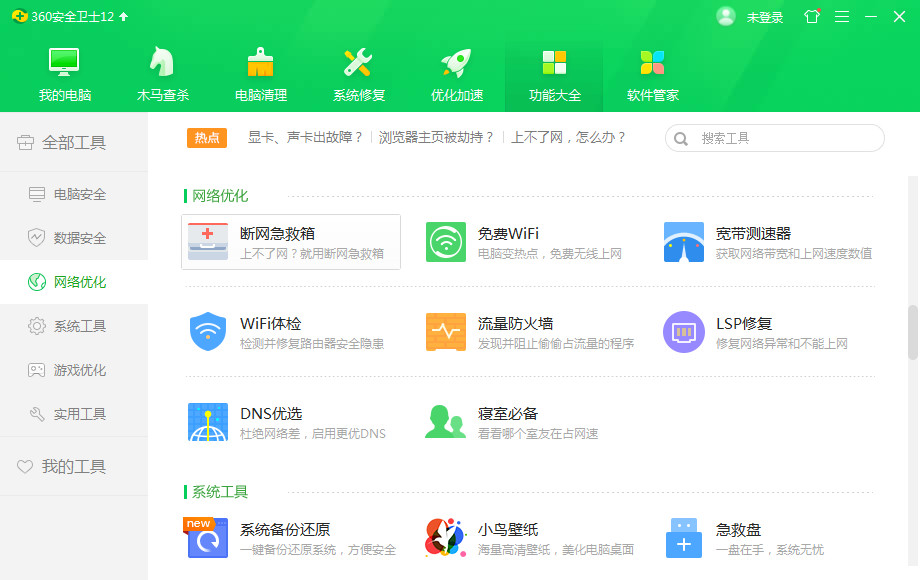The height and width of the screenshot is (580, 920).
Task: Click description 看看哪个室友在占网速
Action: pos(538,433)
